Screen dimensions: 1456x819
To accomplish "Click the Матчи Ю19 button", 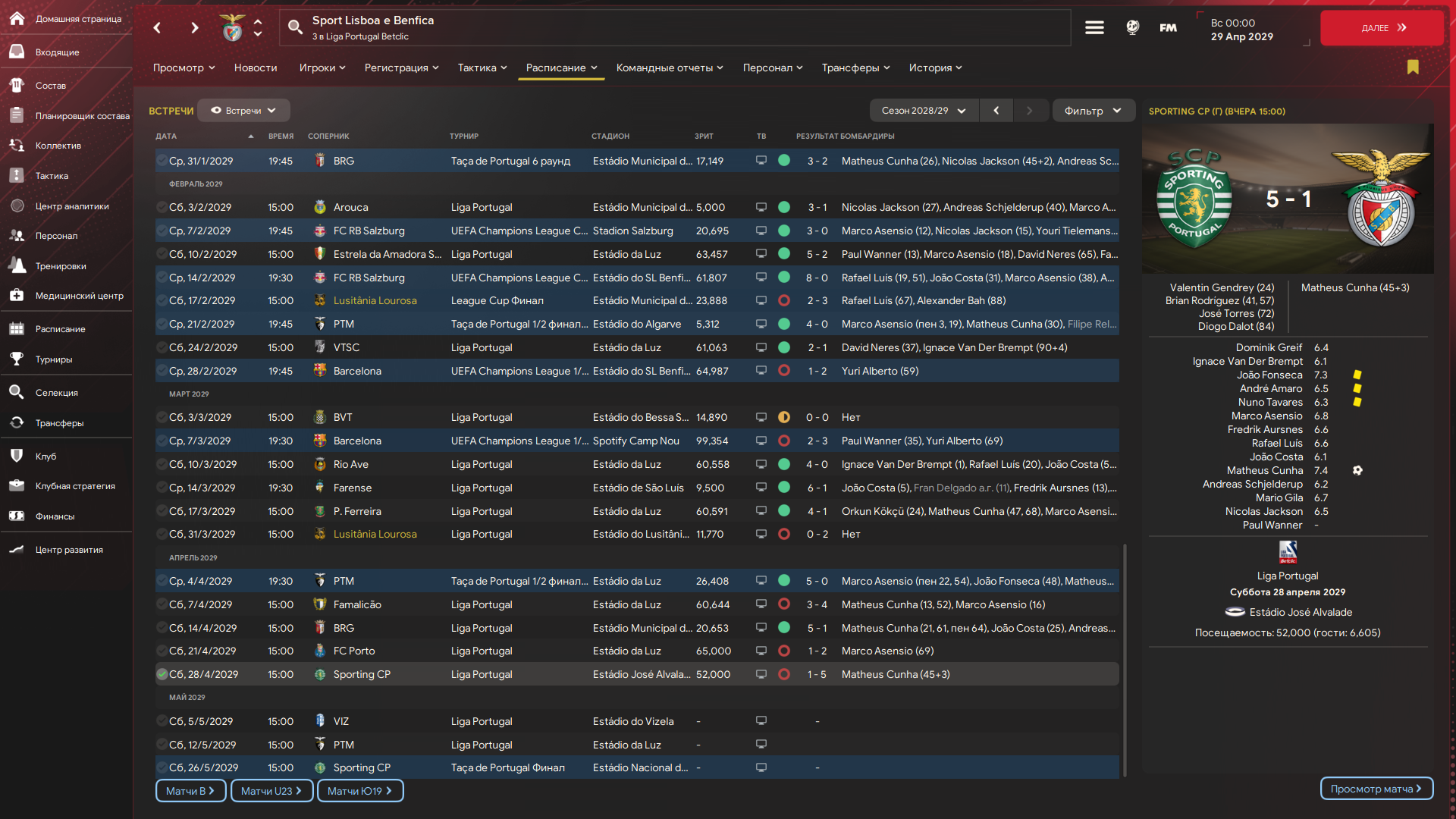I will click(x=360, y=791).
